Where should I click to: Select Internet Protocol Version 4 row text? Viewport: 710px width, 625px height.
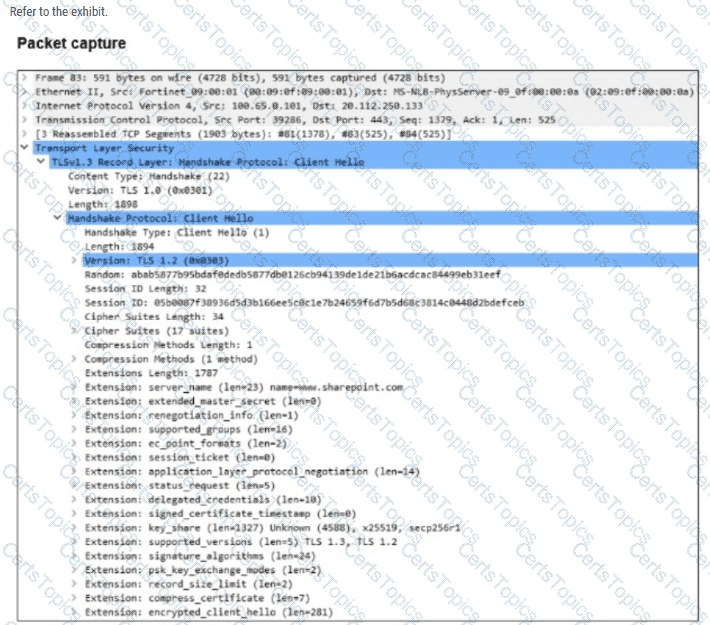[x=229, y=106]
